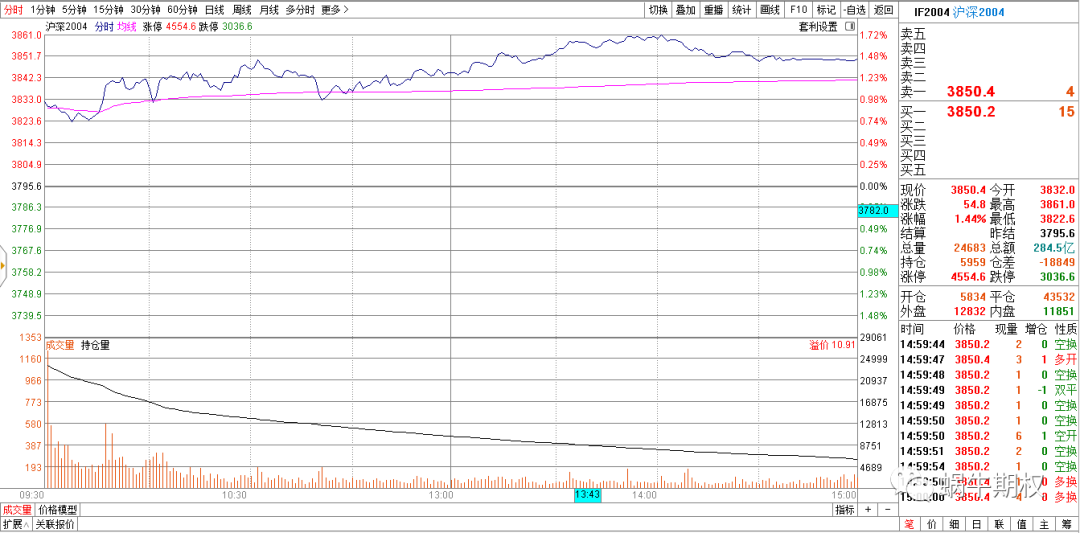Toggle the 均线 average line legend
This screenshot has height=533, width=1080.
(126, 26)
